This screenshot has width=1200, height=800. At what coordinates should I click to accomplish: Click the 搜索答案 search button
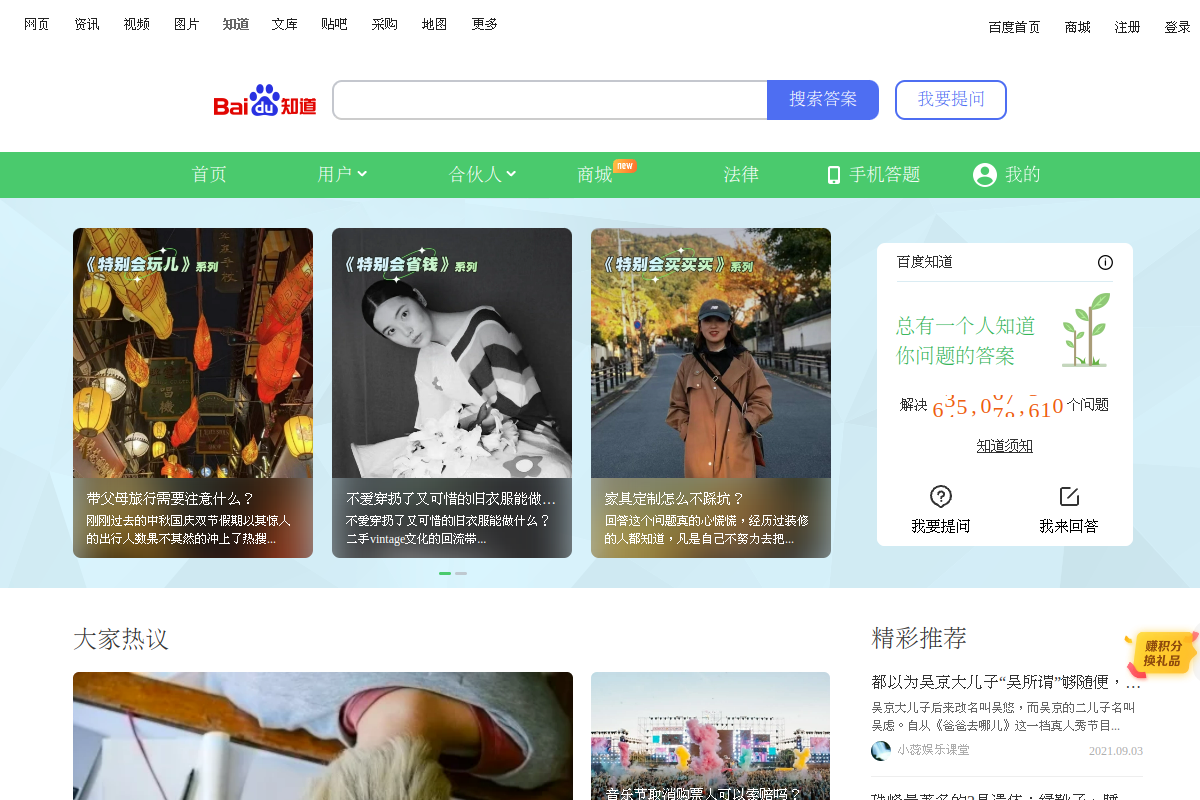click(823, 99)
